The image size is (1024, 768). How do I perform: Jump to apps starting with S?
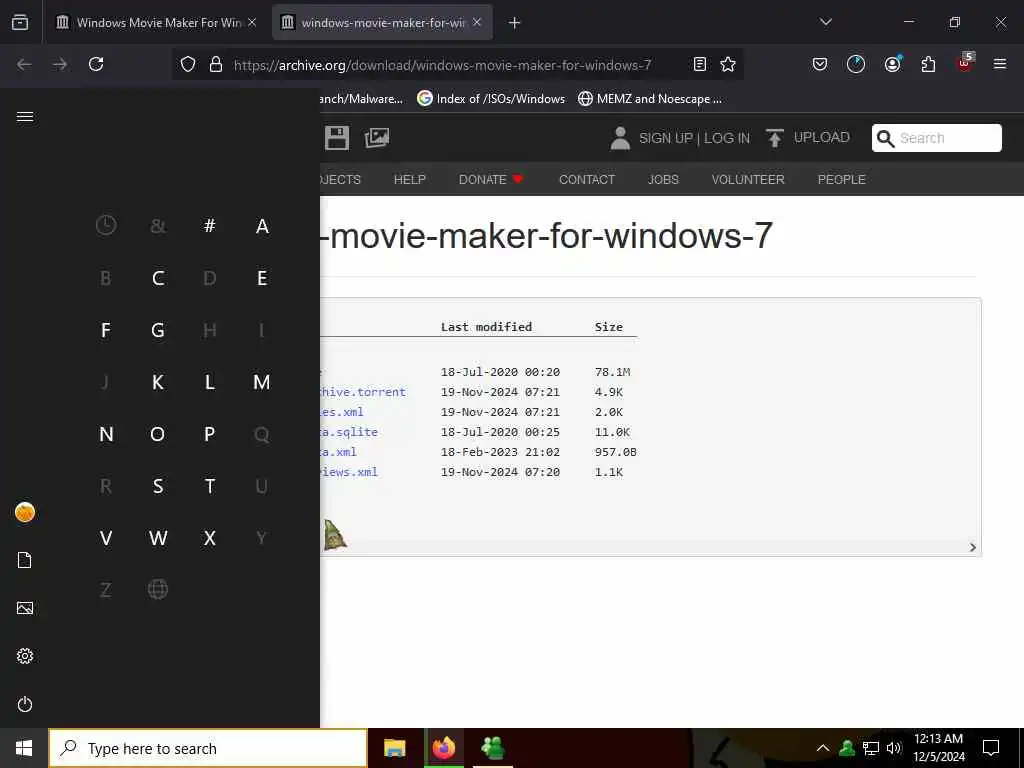point(158,486)
